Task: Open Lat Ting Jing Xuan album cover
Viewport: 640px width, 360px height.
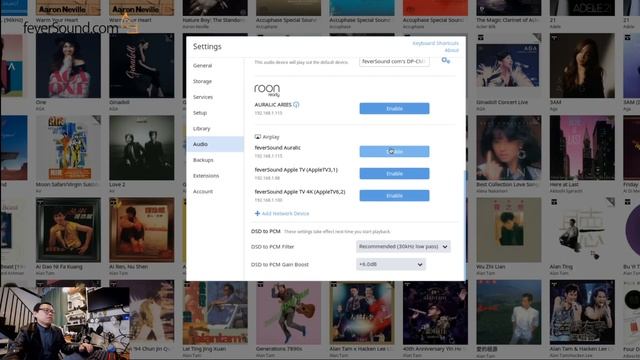Action: [x=215, y=312]
